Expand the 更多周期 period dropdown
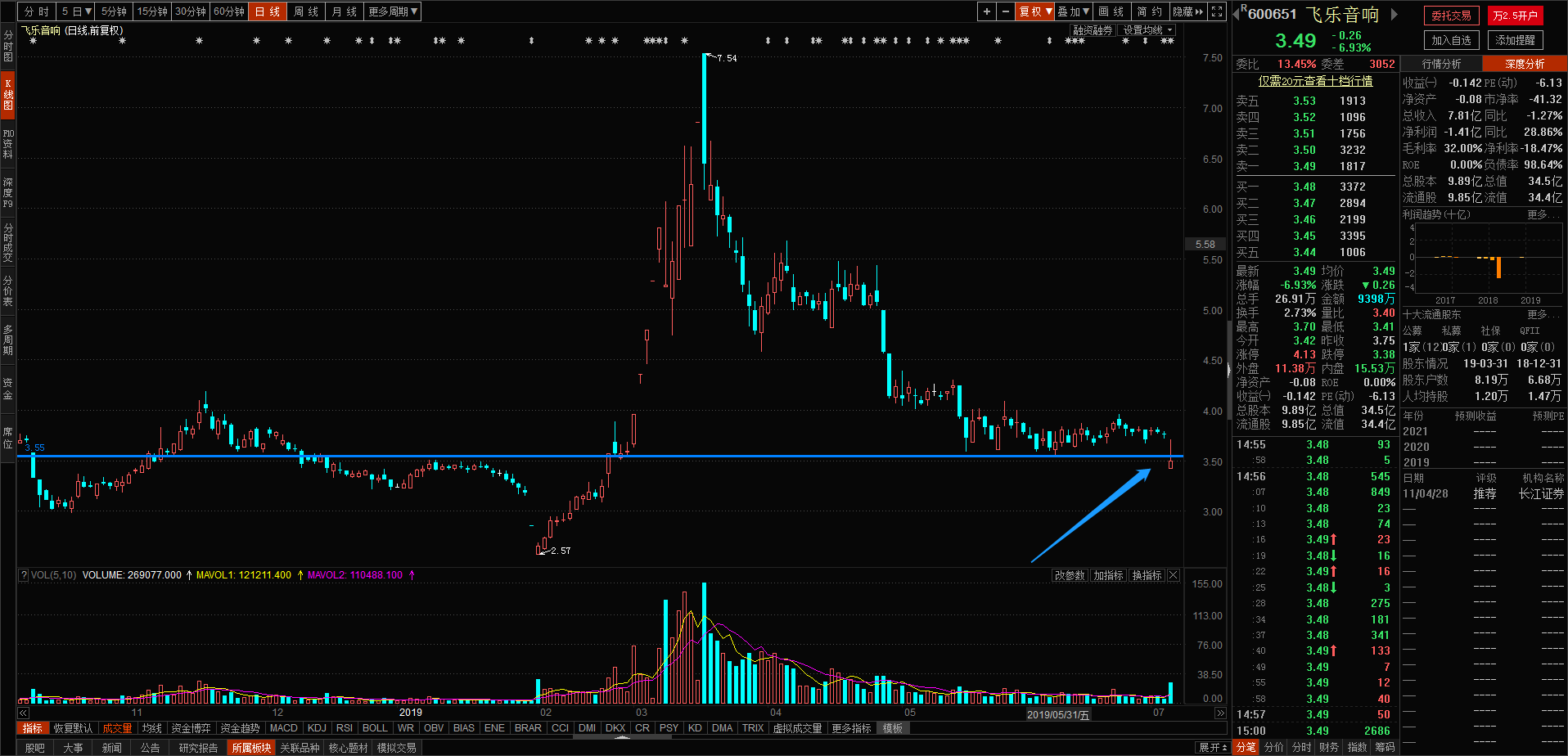The image size is (1568, 756). point(393,11)
